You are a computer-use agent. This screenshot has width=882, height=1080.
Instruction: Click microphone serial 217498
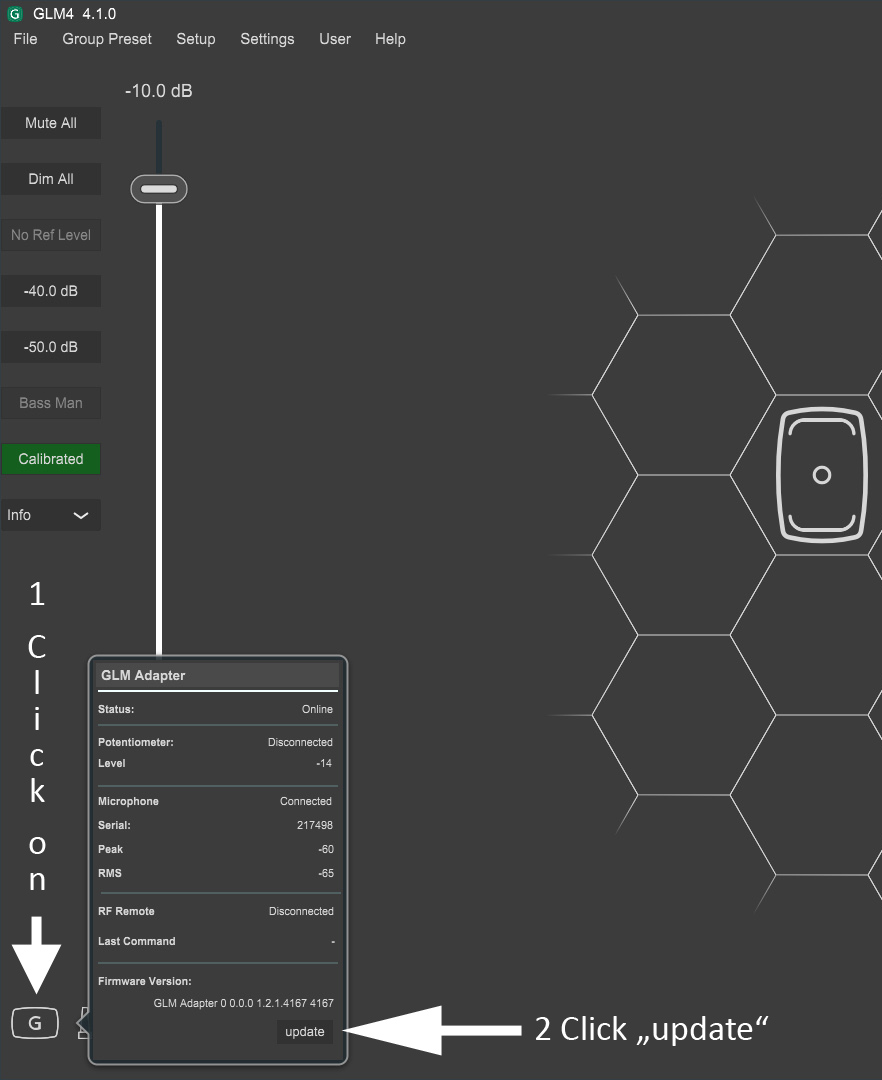click(x=315, y=825)
